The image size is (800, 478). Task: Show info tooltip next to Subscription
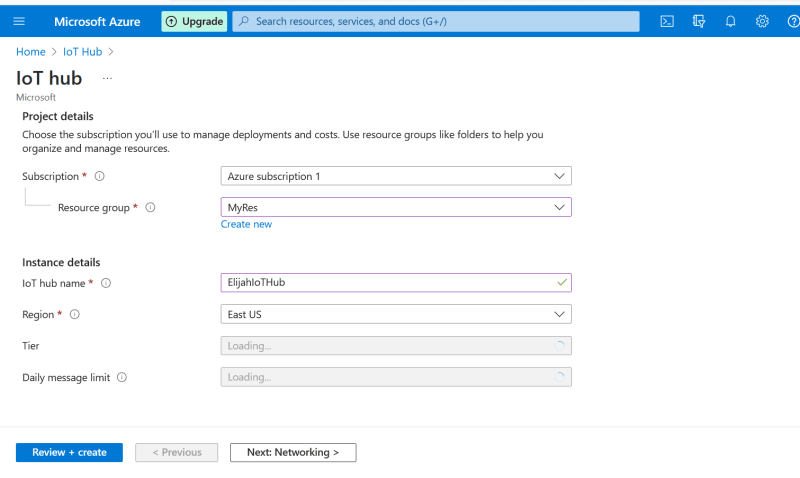coord(99,176)
